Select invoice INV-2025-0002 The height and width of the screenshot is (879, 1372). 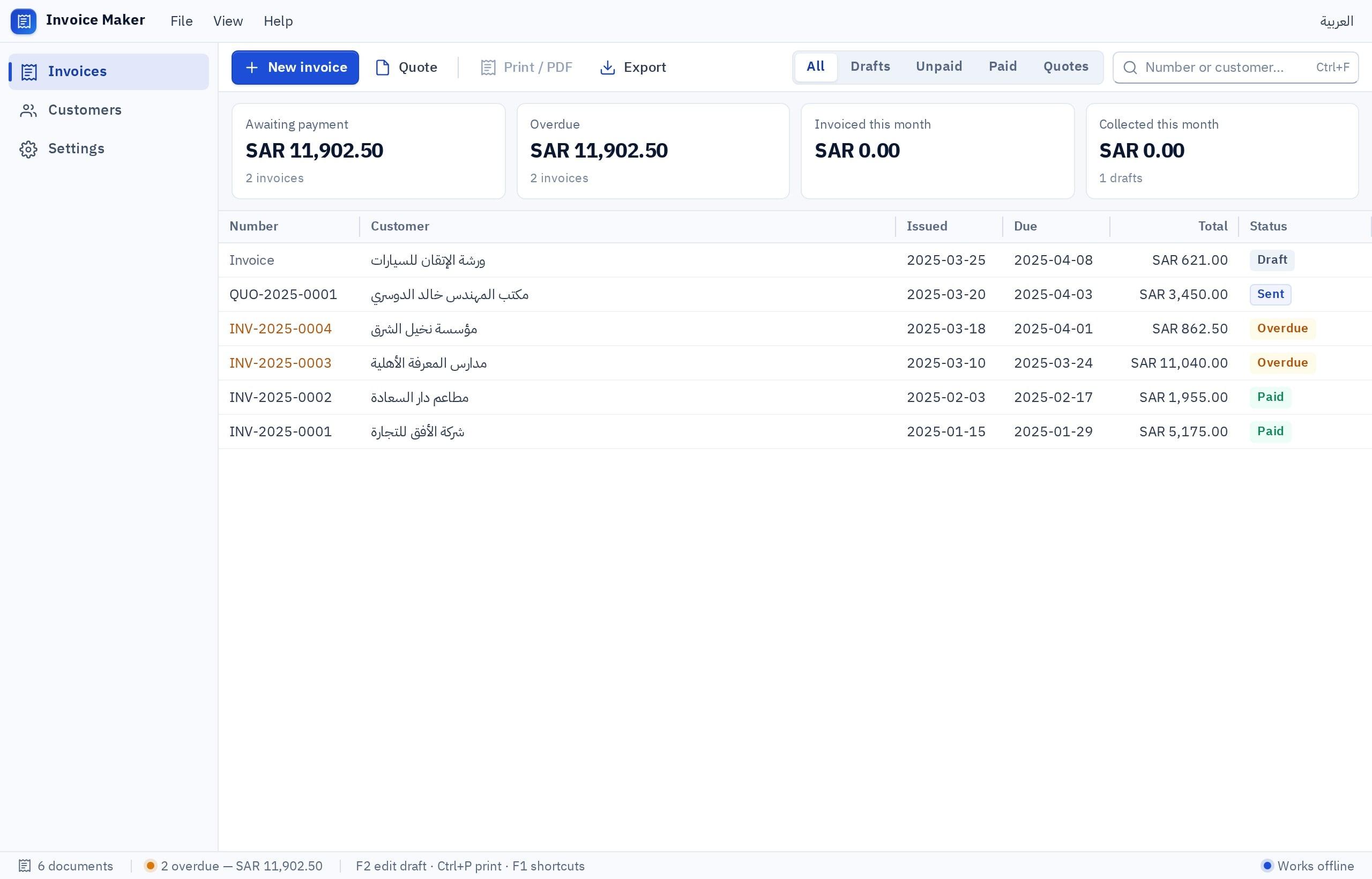tap(795, 397)
